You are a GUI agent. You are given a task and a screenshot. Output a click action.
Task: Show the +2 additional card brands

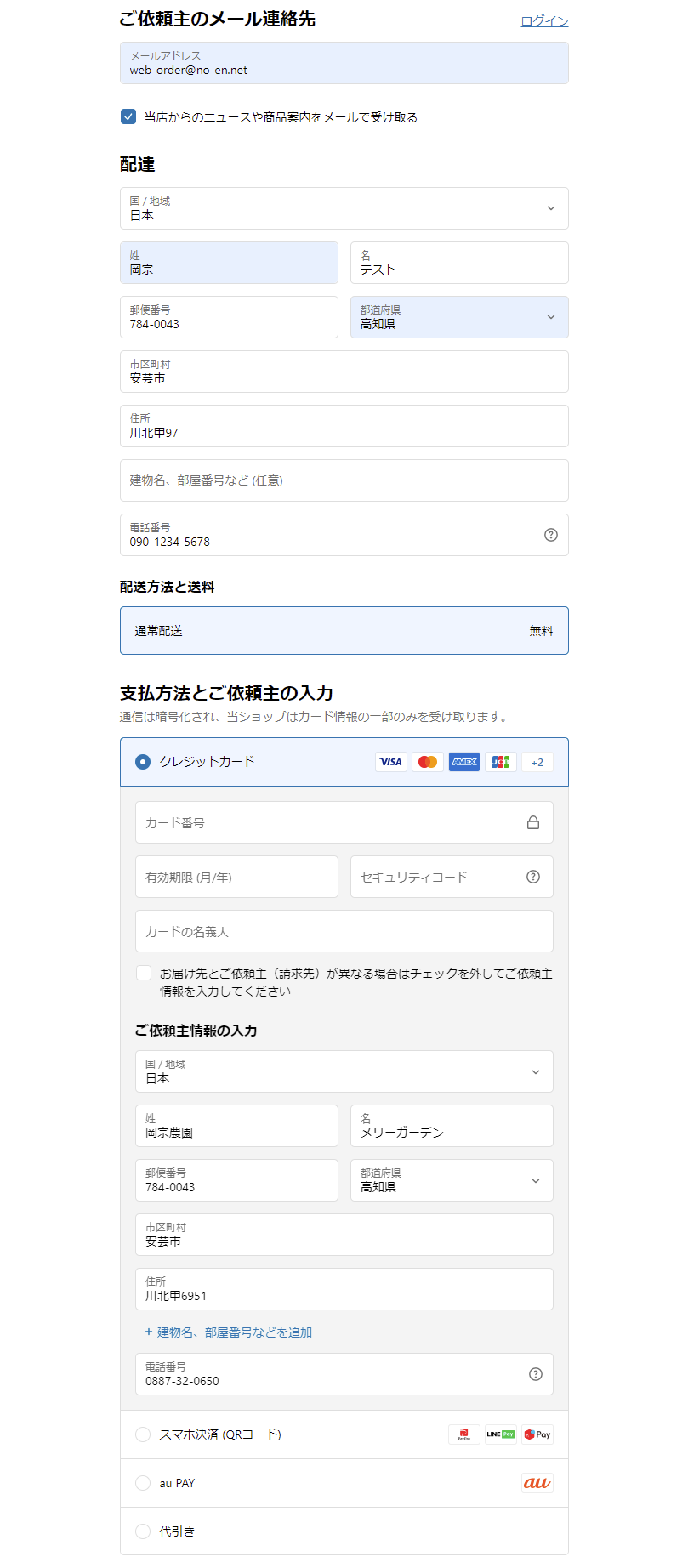(537, 762)
